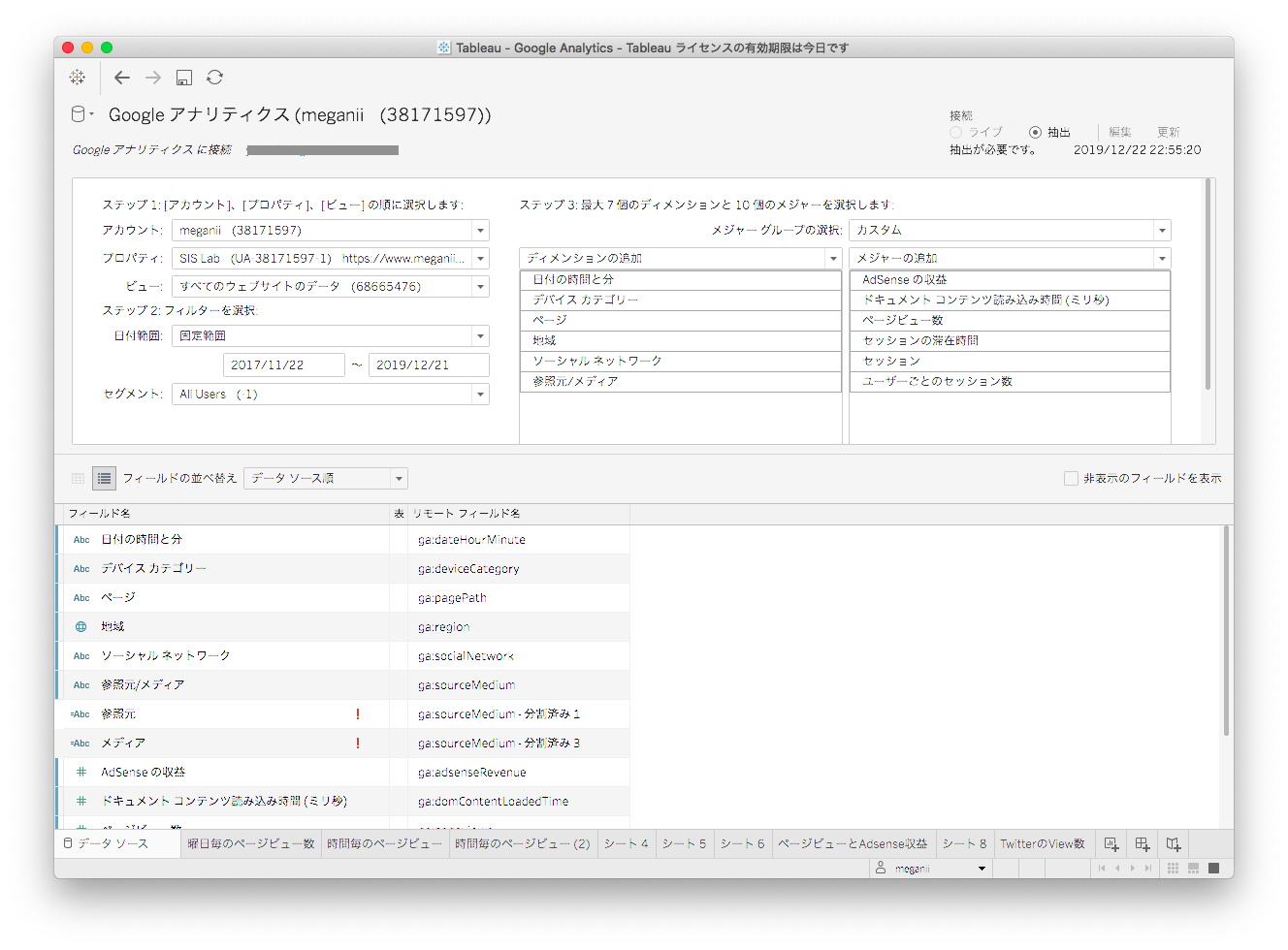Add a new story

(1174, 844)
